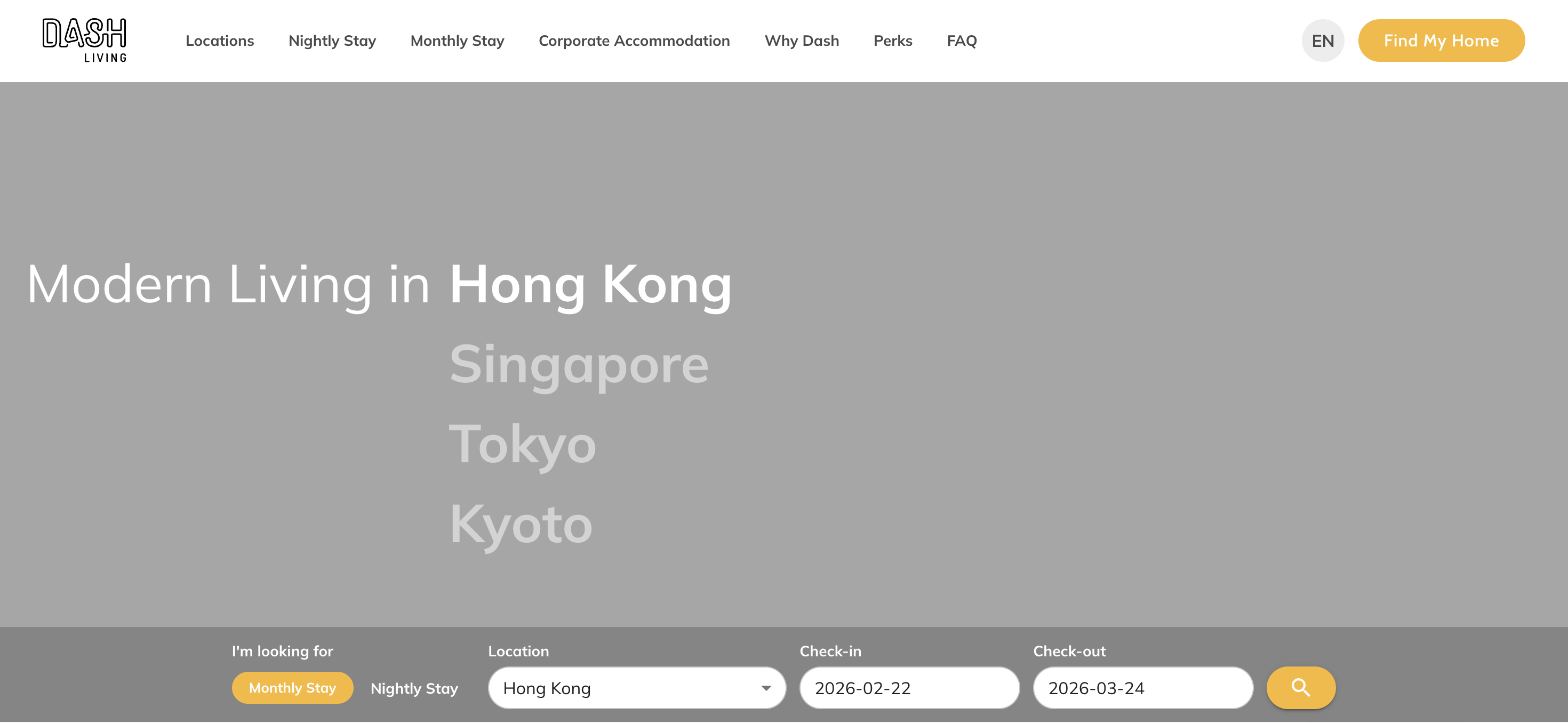Open Monthly Stay in navigation bar
The height and width of the screenshot is (723, 1568).
coord(457,41)
